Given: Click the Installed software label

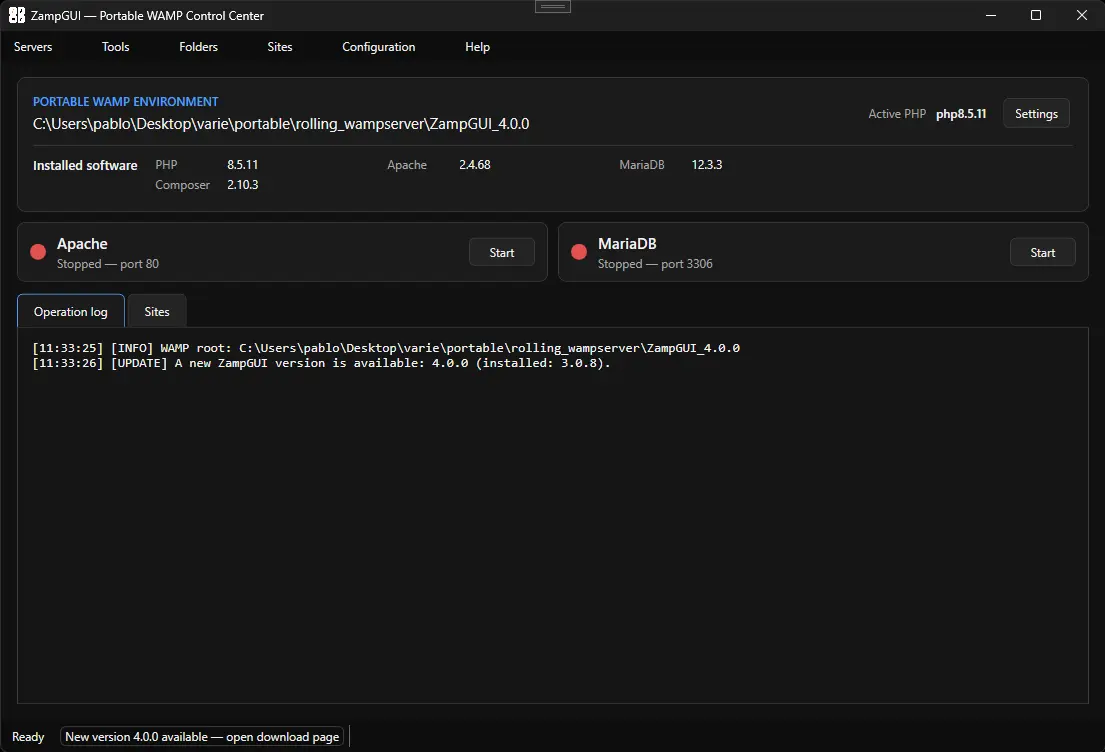Looking at the screenshot, I should (x=85, y=166).
